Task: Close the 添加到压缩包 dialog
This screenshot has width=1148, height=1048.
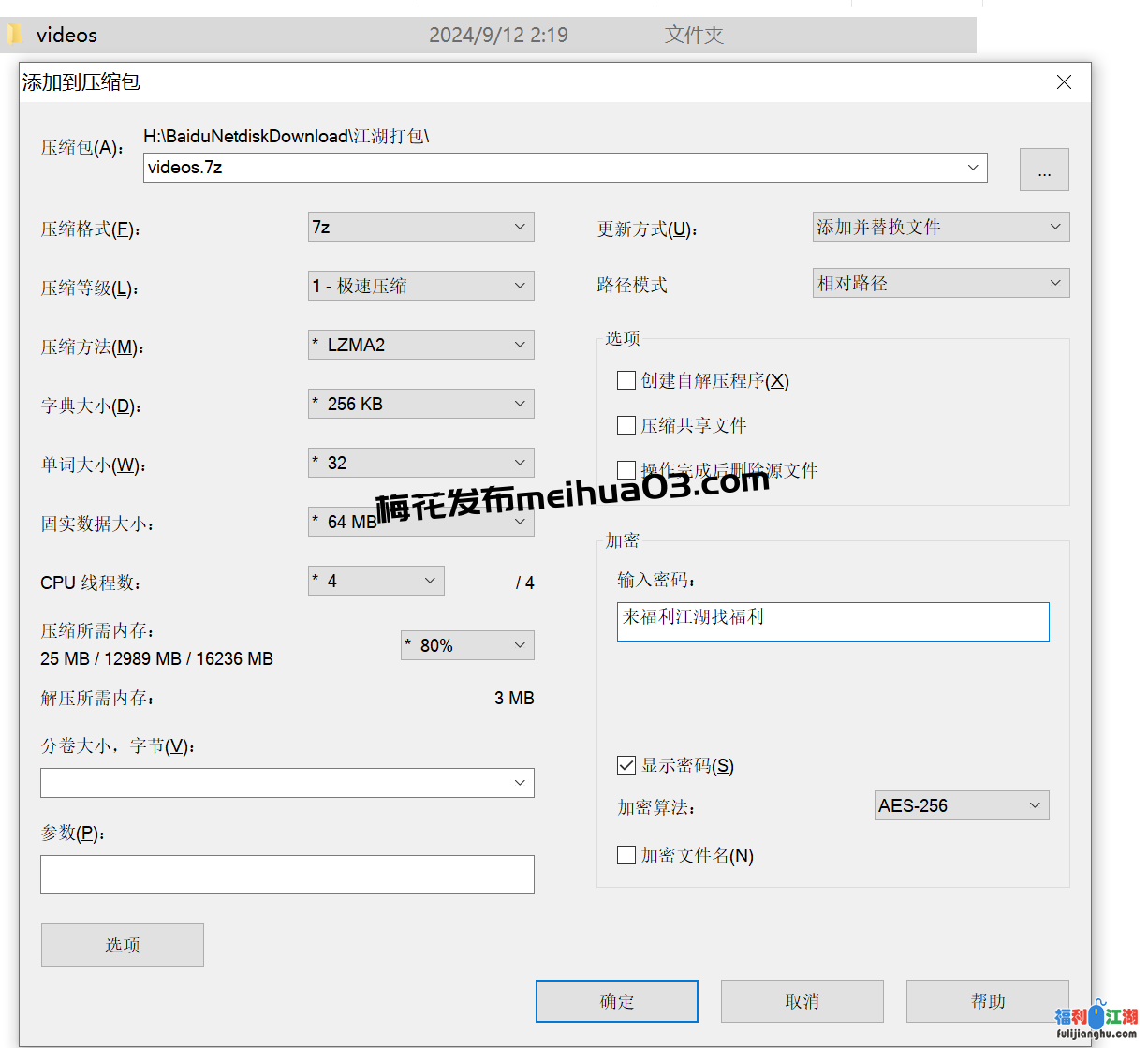Action: [x=1064, y=82]
